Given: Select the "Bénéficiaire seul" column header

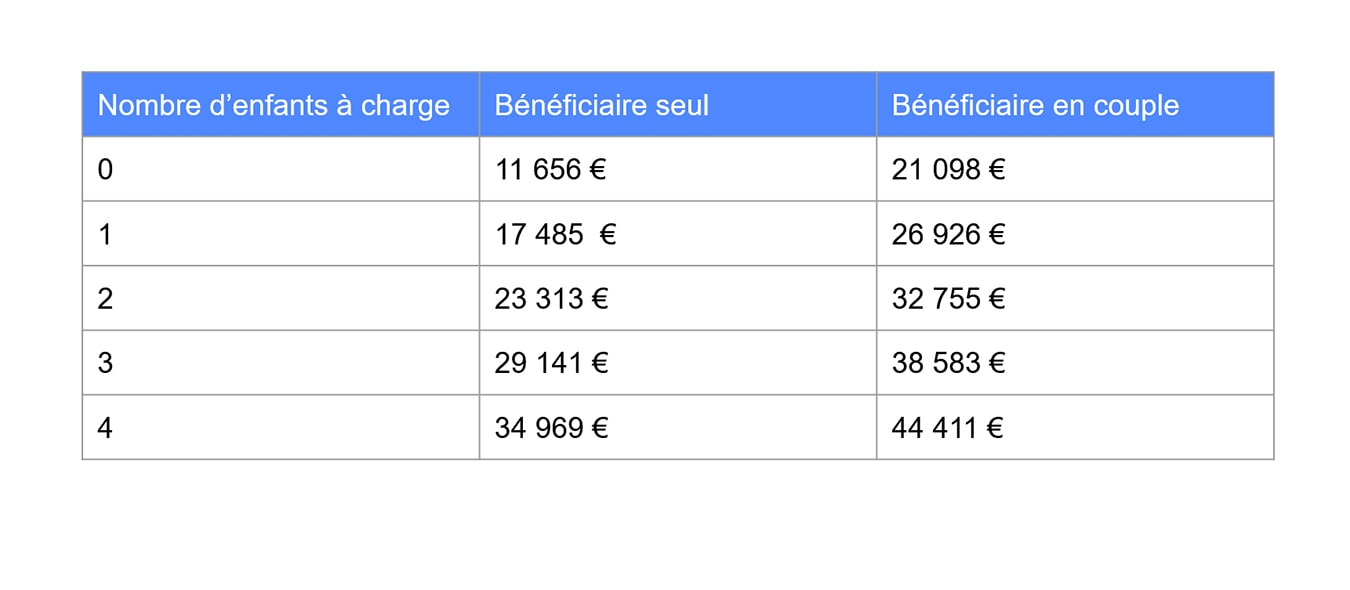Looking at the screenshot, I should 601,105.
